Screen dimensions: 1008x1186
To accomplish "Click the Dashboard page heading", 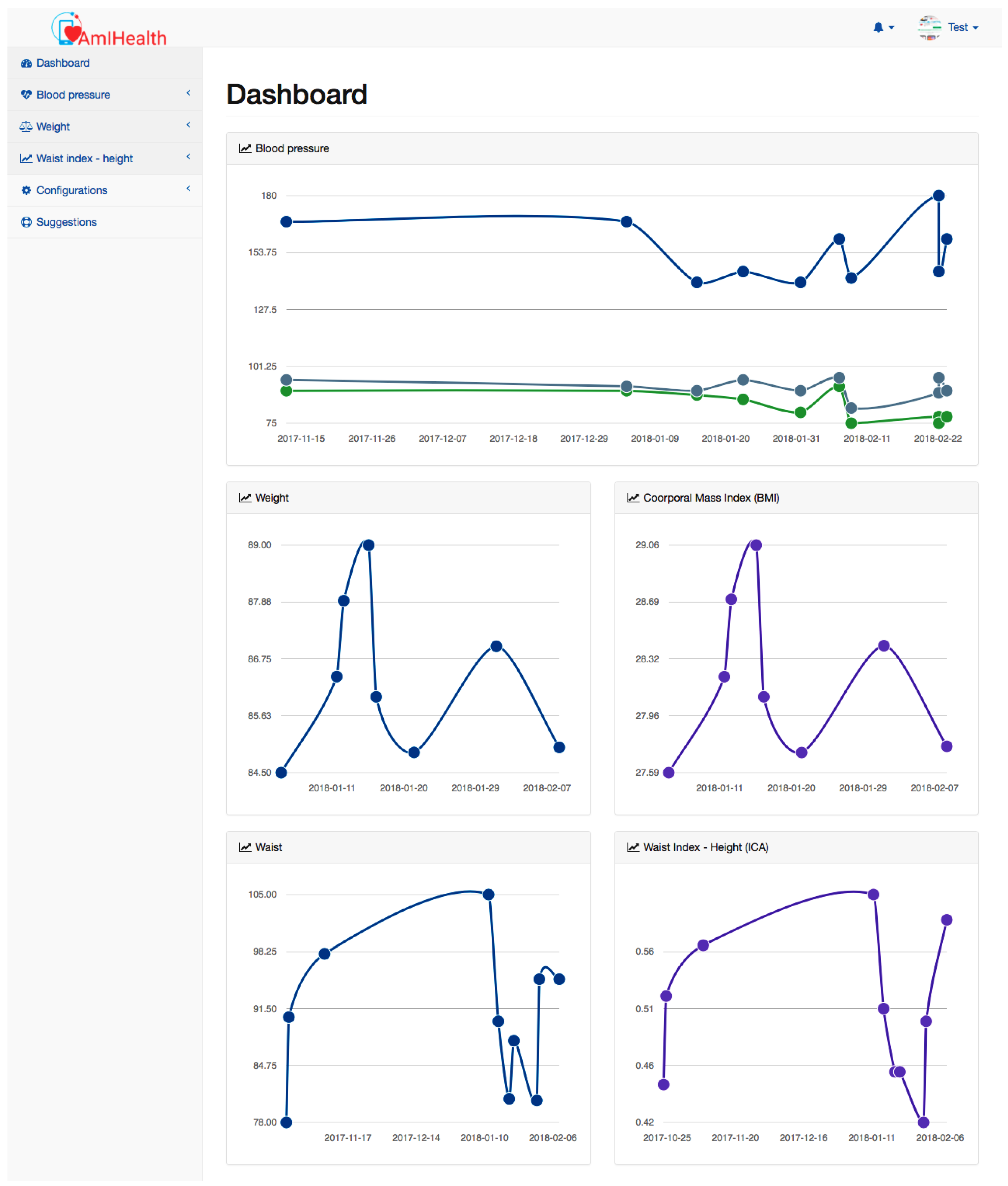I will (x=297, y=95).
